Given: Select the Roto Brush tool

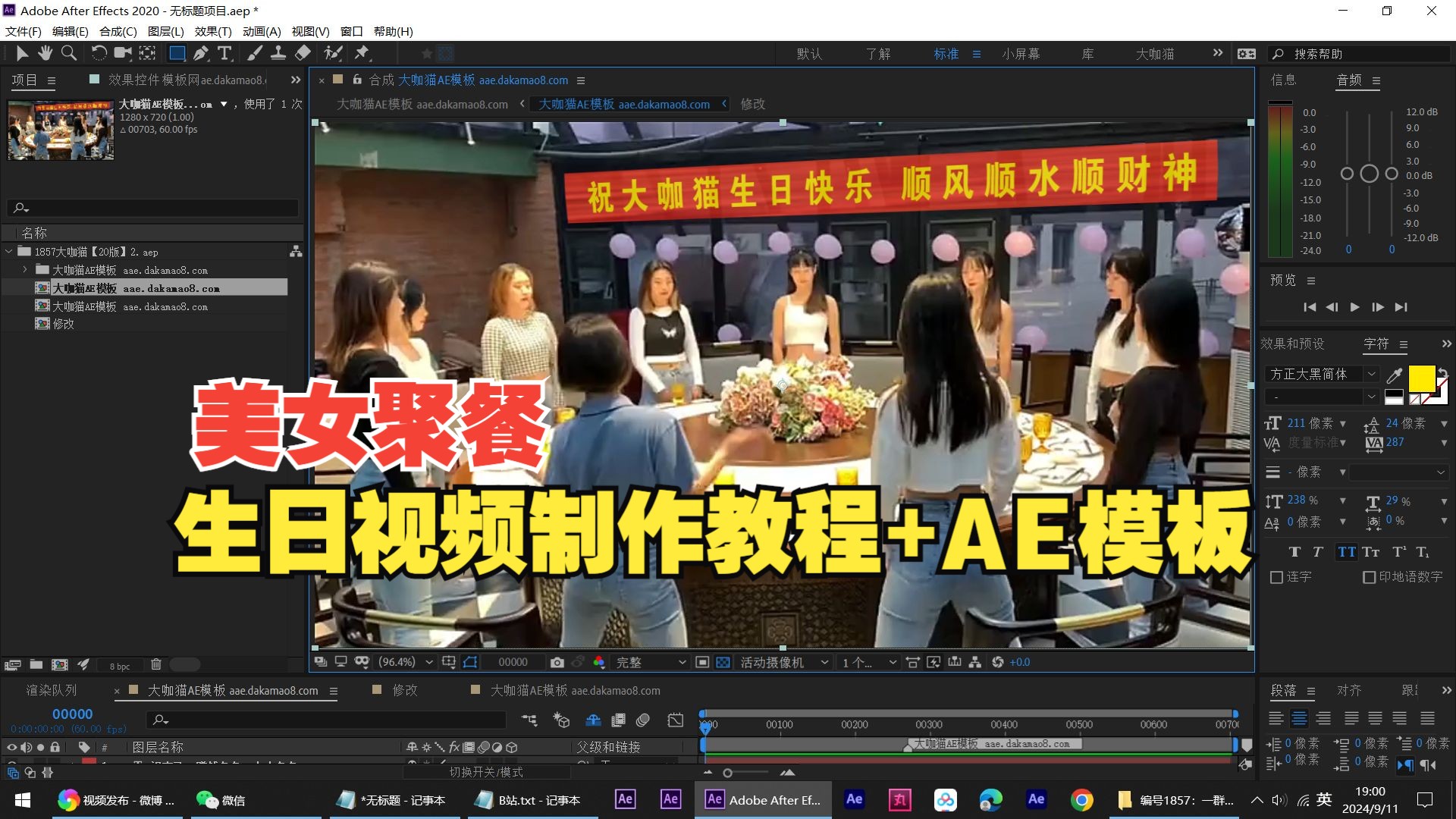Looking at the screenshot, I should [x=333, y=53].
